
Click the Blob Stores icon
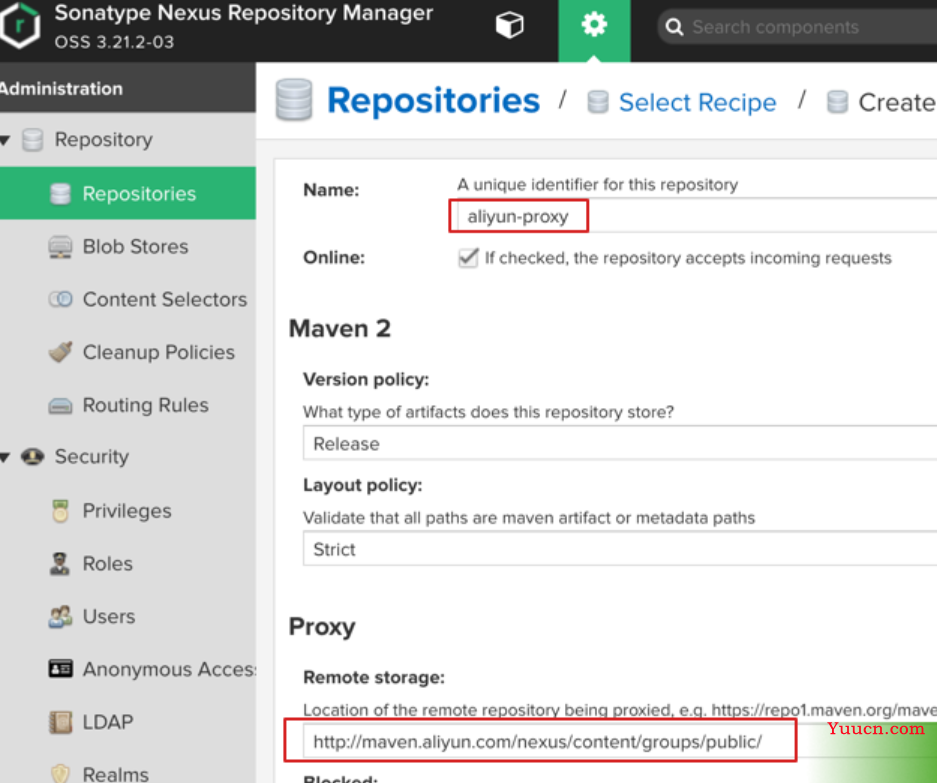pyautogui.click(x=60, y=247)
